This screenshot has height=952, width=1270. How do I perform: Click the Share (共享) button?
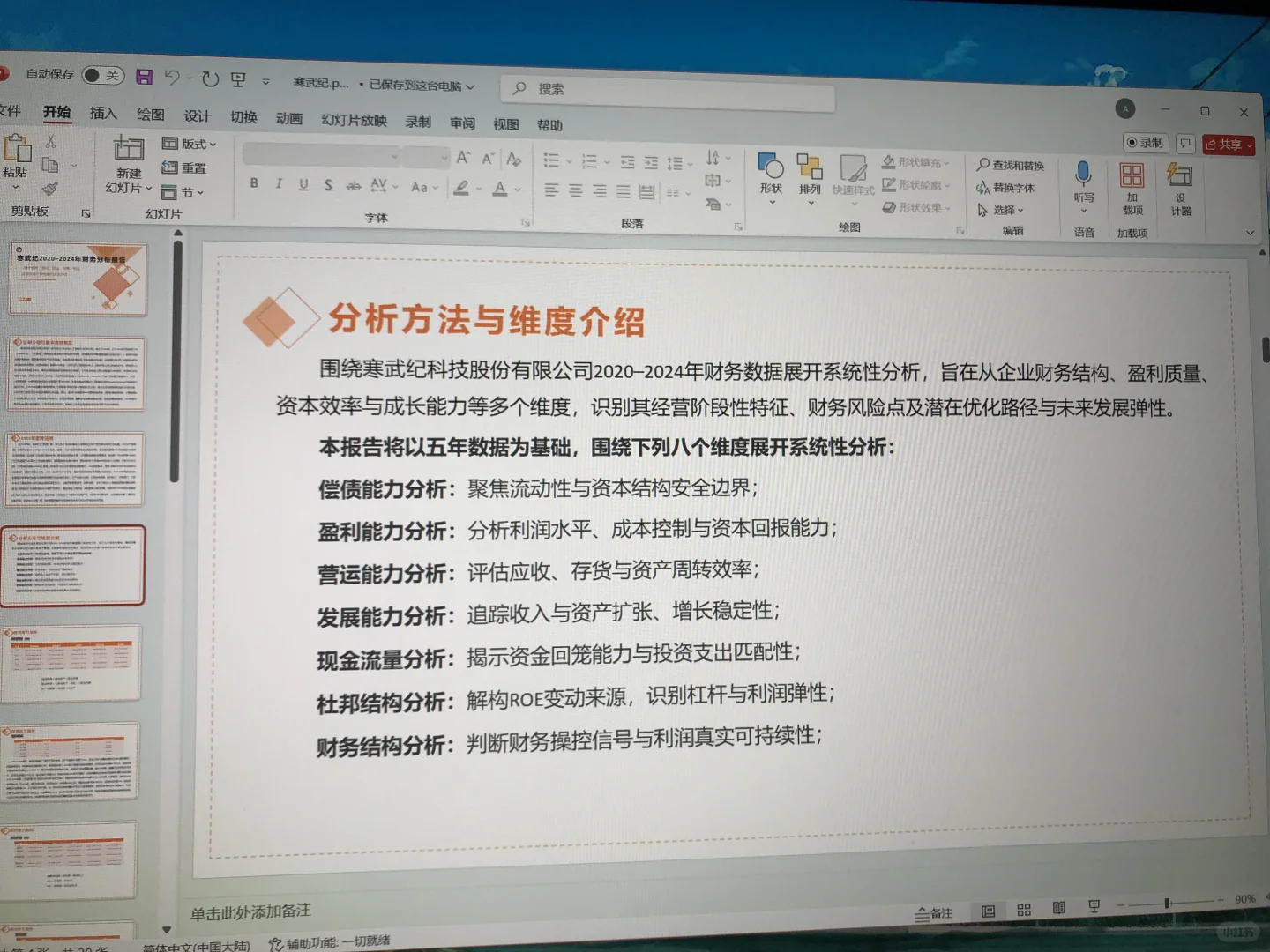coord(1226,144)
